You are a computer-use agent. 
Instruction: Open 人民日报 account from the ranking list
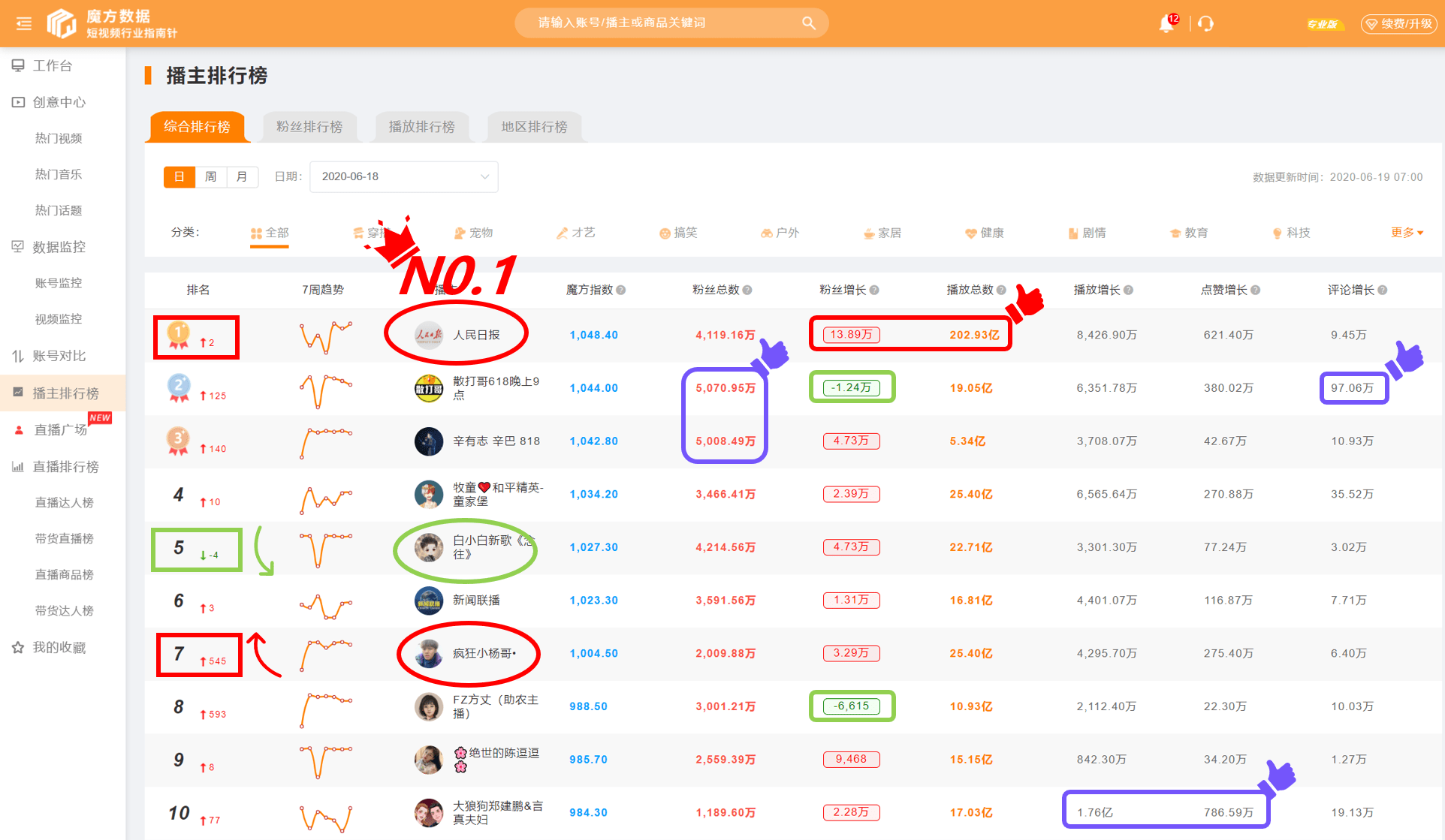pyautogui.click(x=478, y=335)
